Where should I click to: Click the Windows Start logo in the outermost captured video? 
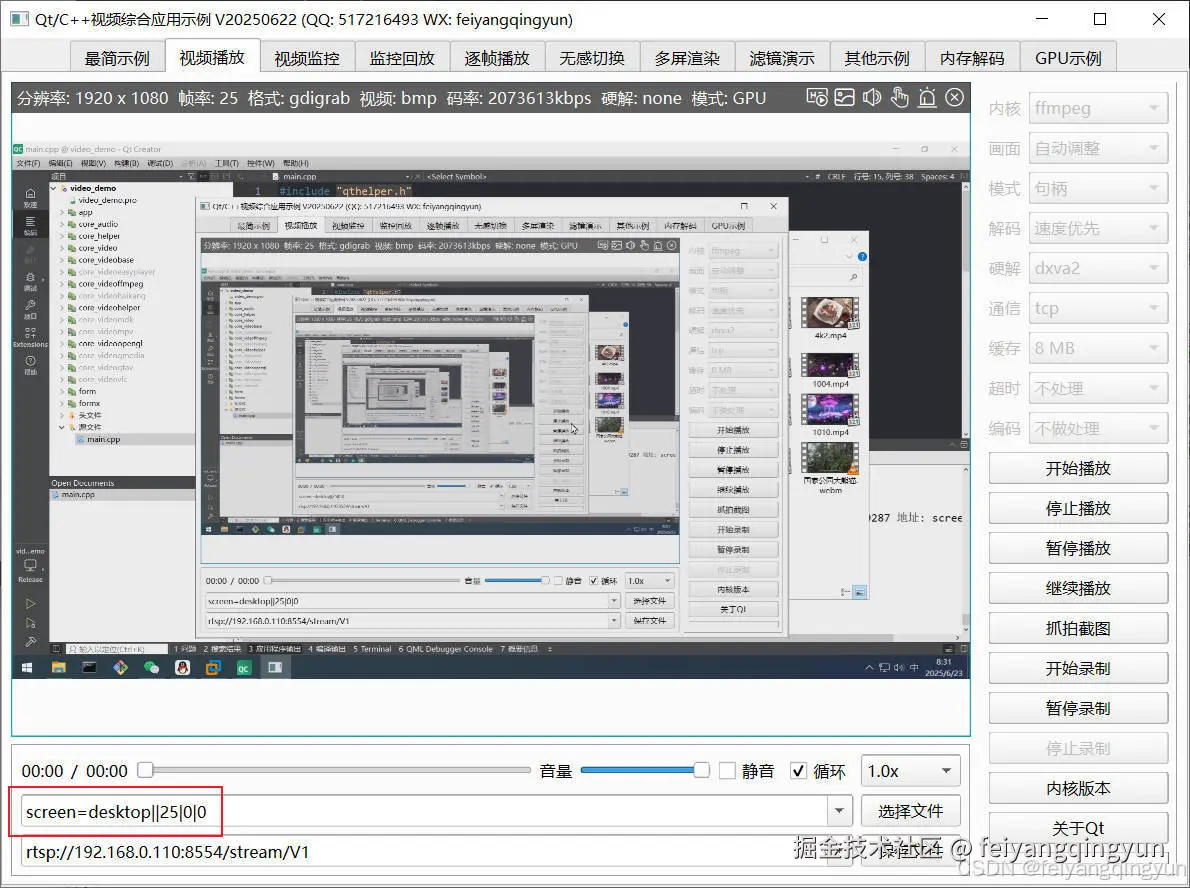pos(27,667)
